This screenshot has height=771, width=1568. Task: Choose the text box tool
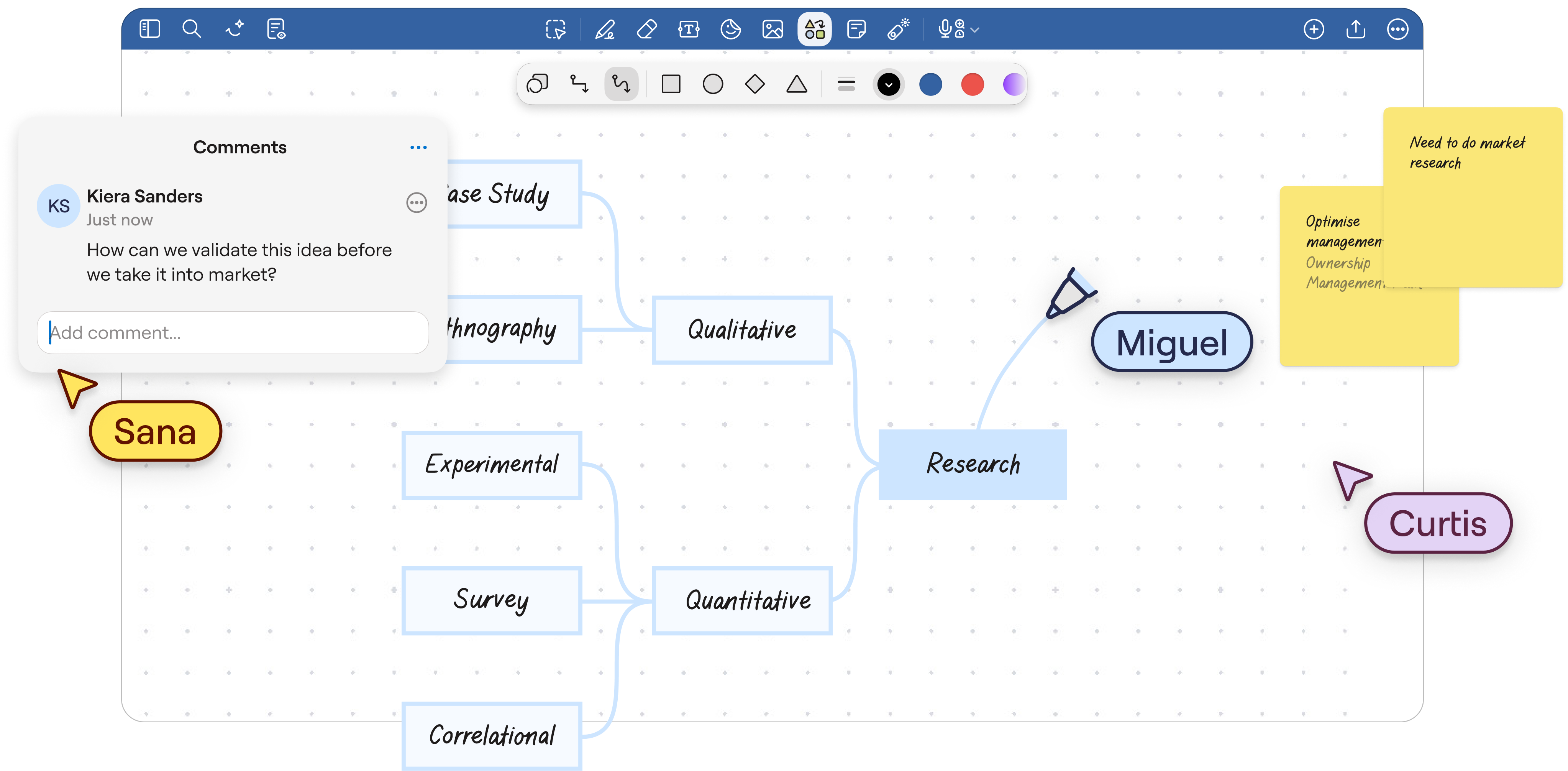point(689,29)
